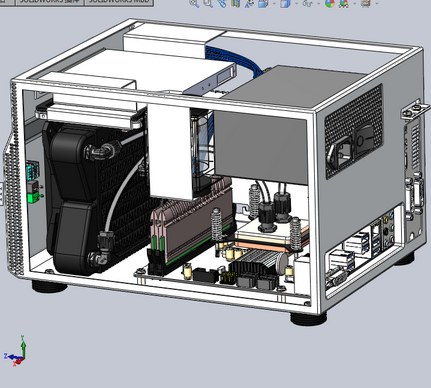Expand the Display Style dropdown arrow
Image resolution: width=431 pixels, height=388 pixels.
[296, 4]
